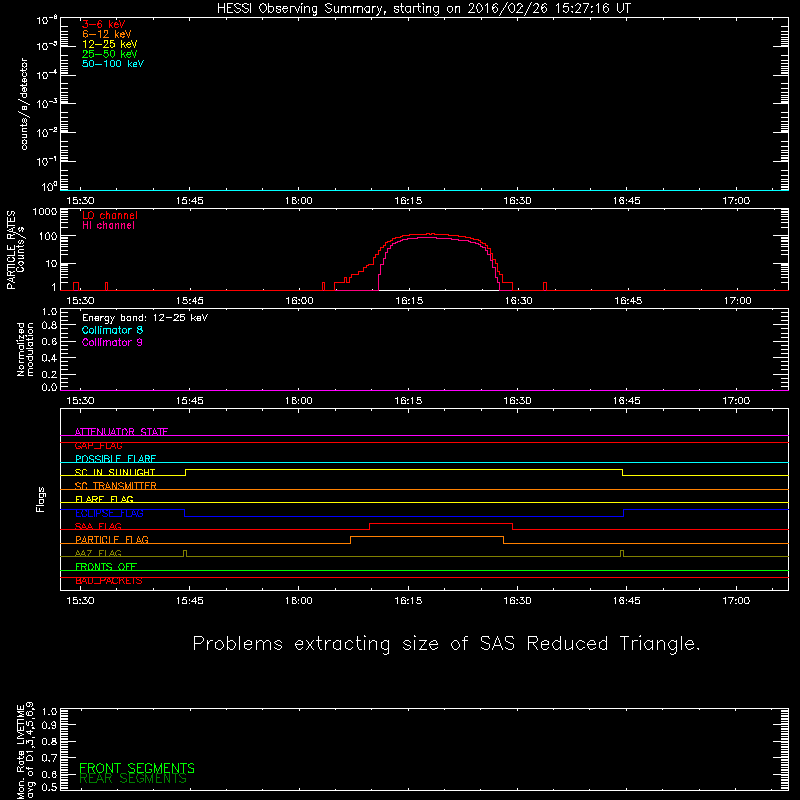Click the 16:15 tick label under the Flags panel

point(408,601)
